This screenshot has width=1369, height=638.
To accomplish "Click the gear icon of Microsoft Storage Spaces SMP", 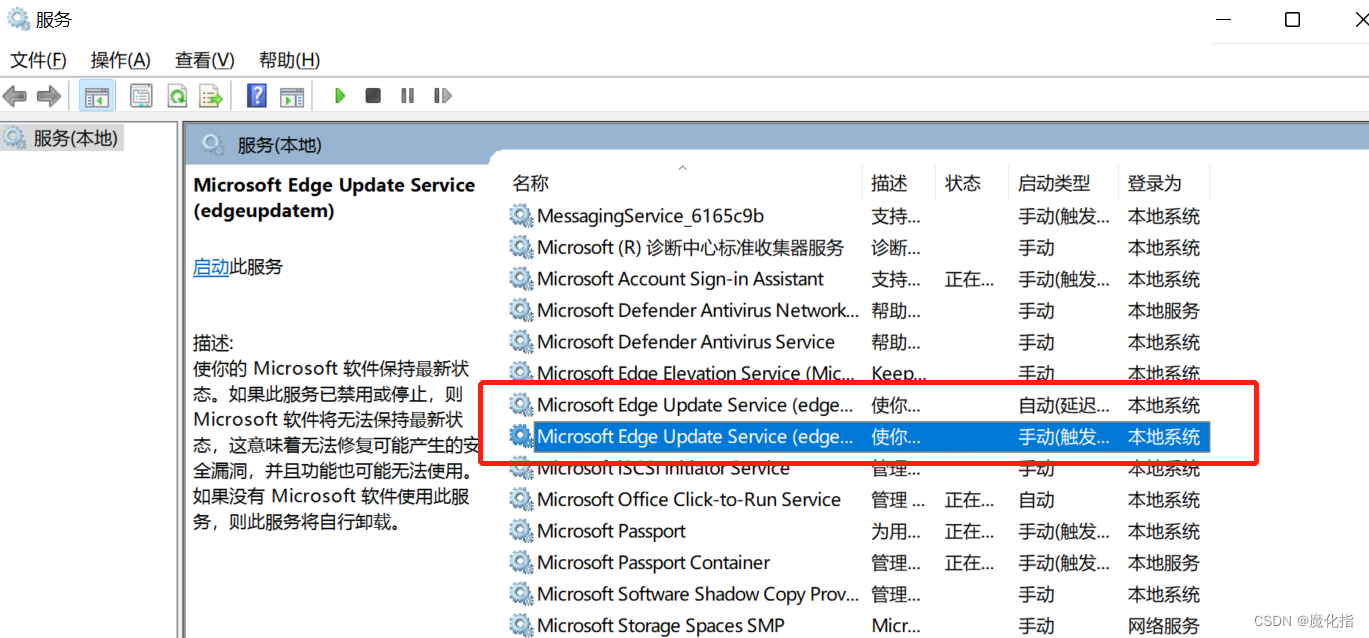I will tap(521, 625).
